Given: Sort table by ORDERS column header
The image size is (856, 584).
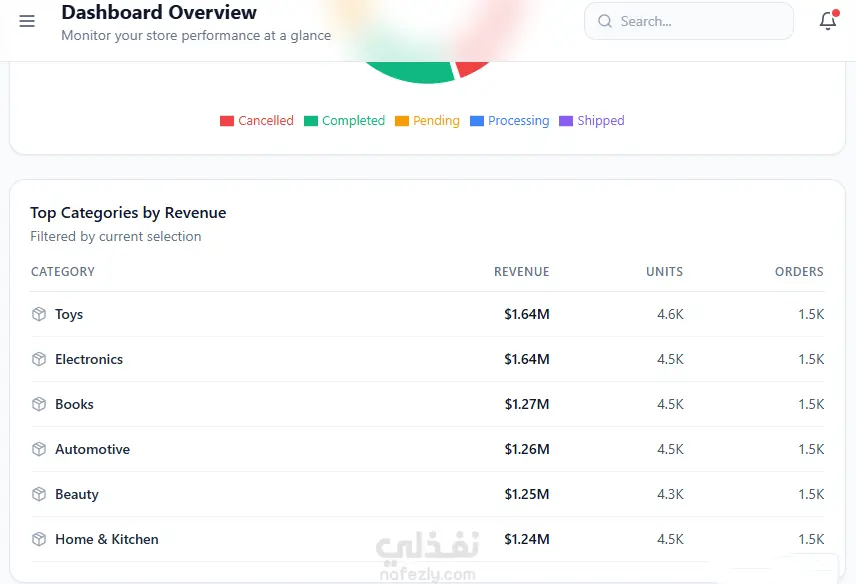Looking at the screenshot, I should [x=799, y=272].
